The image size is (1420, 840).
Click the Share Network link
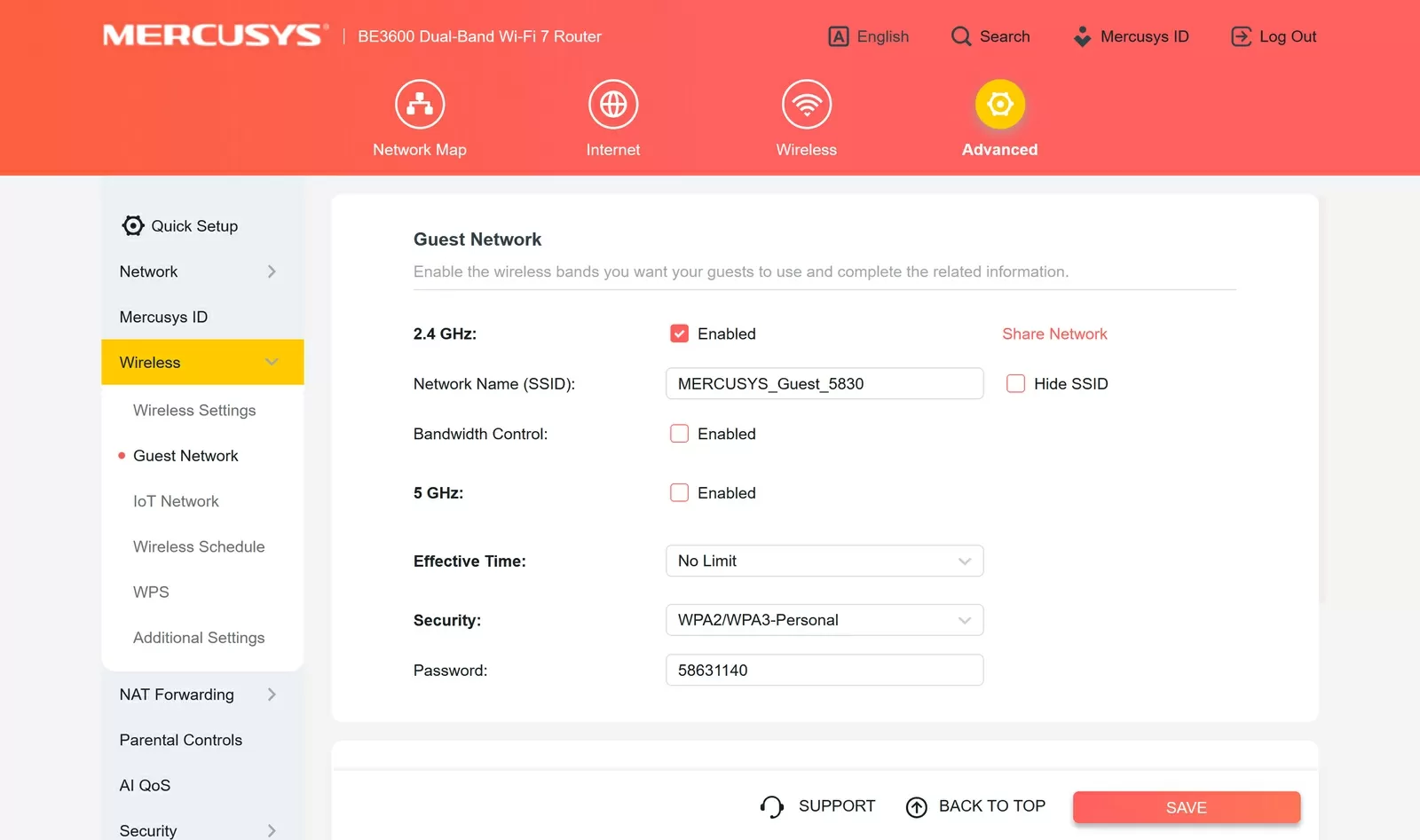pos(1054,334)
